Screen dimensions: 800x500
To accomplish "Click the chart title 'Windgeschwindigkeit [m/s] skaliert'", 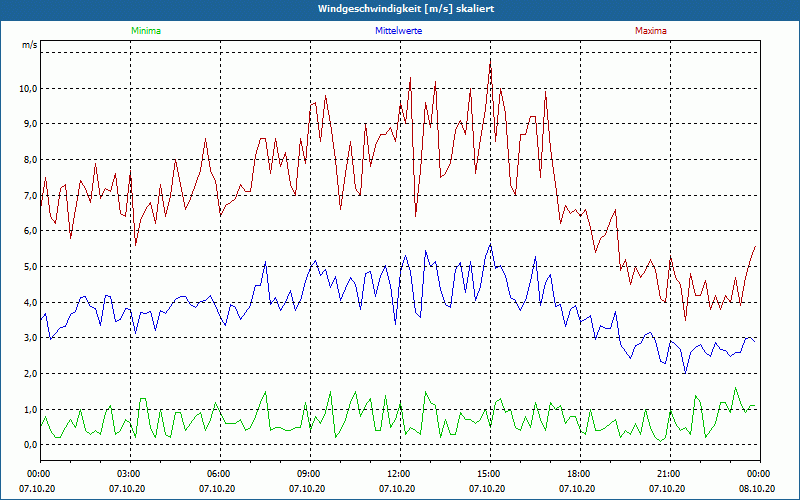I will click(406, 9).
